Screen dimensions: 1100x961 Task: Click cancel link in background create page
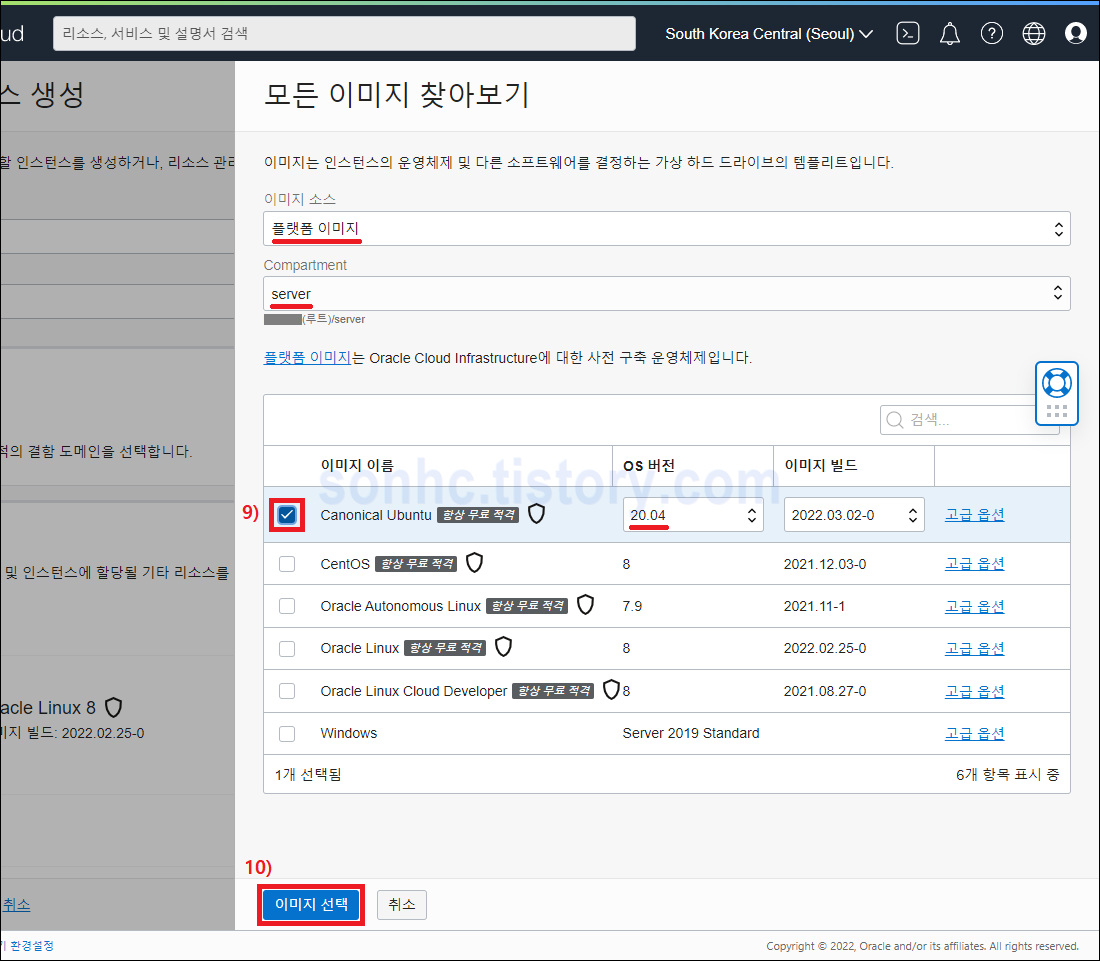coord(16,904)
